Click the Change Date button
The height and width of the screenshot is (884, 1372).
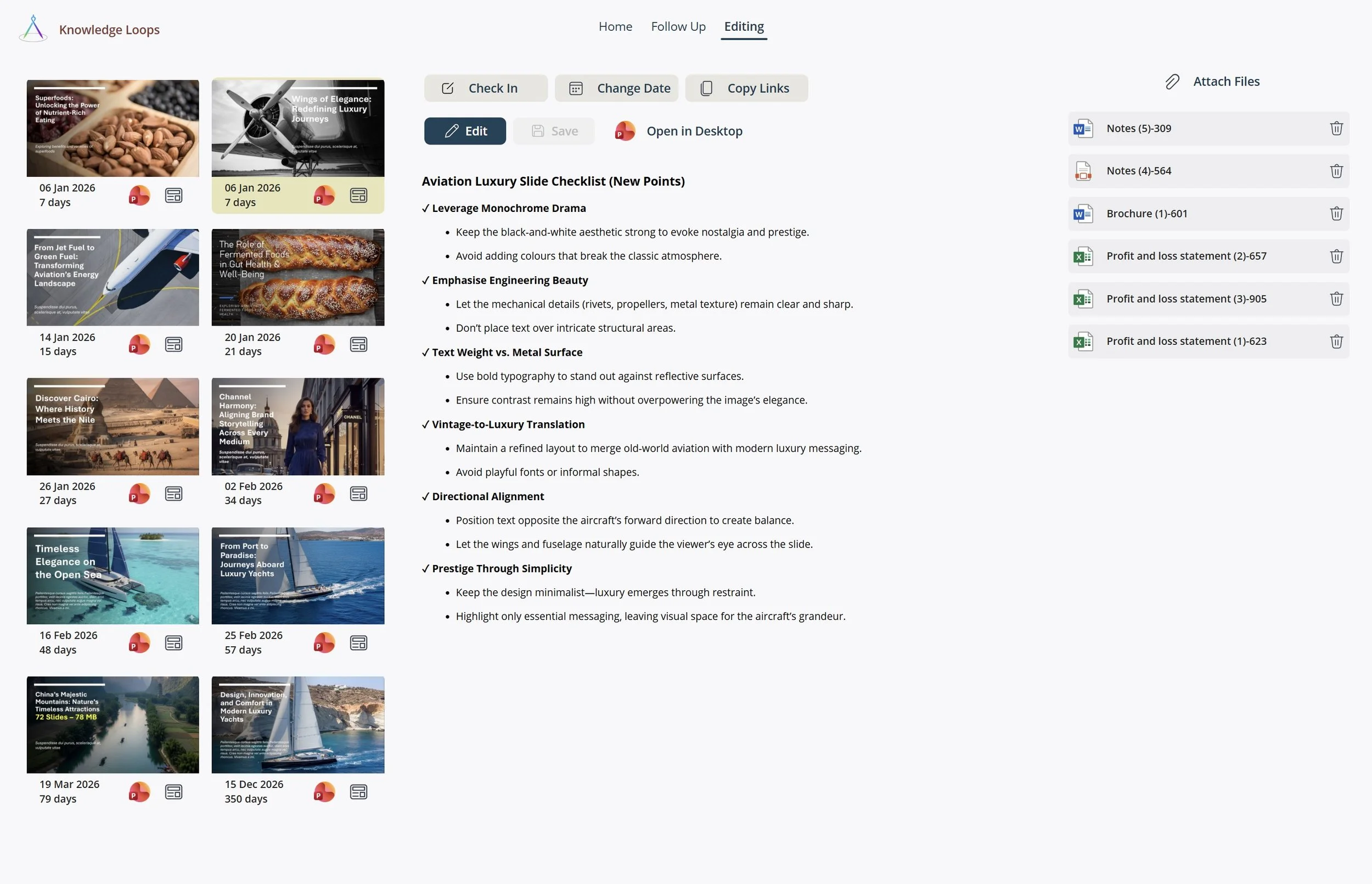[x=616, y=88]
